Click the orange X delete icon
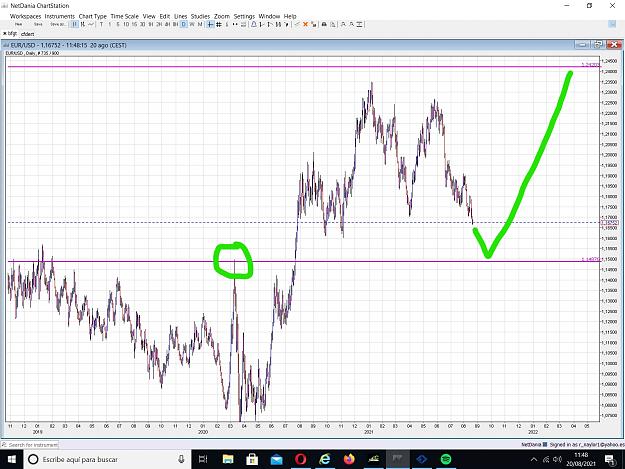625x469 pixels. [x=305, y=24]
